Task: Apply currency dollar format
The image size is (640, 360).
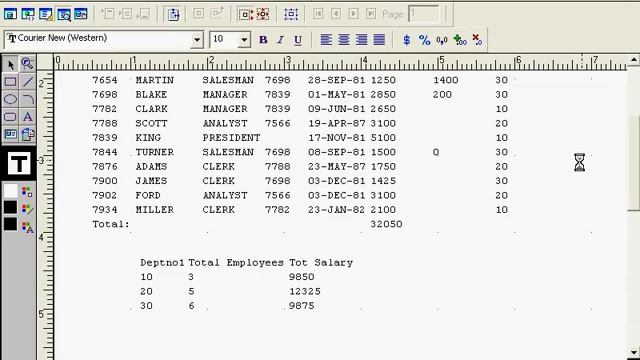Action: coord(407,40)
